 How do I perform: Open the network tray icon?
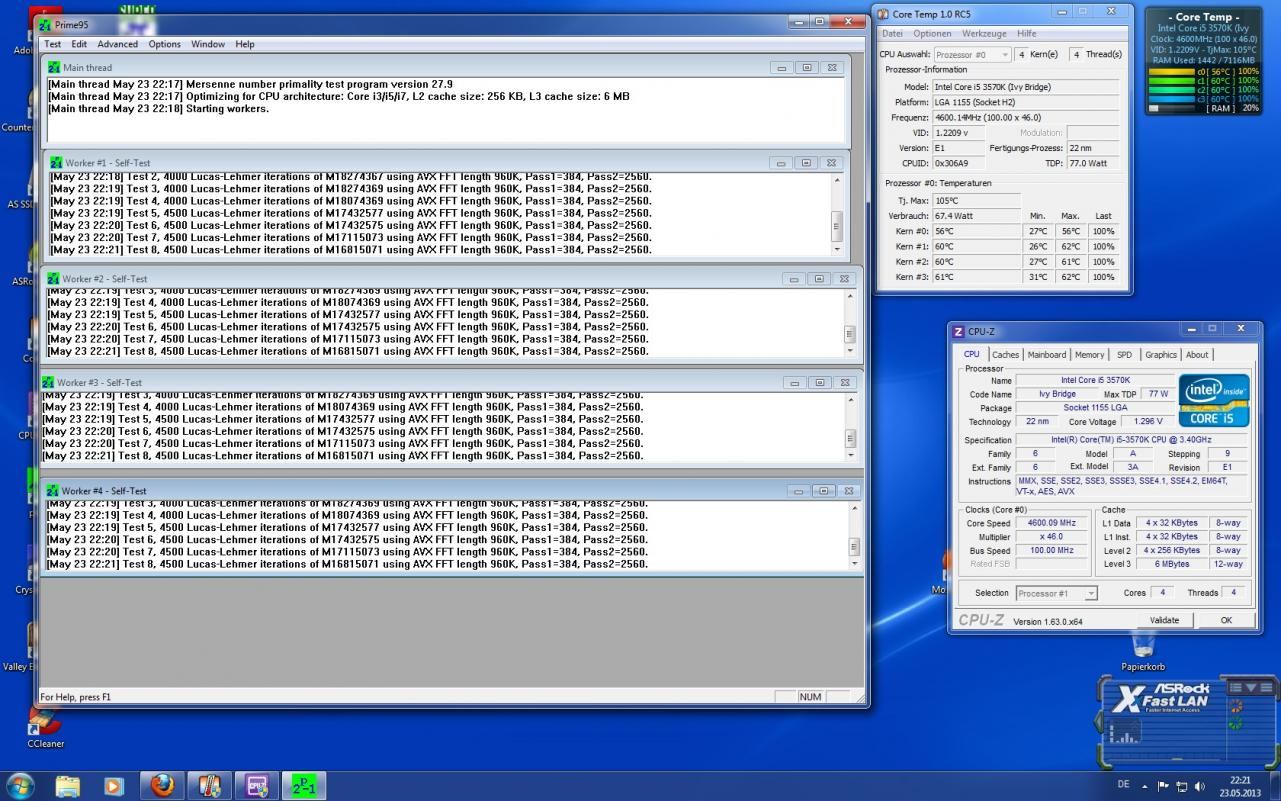[1181, 786]
